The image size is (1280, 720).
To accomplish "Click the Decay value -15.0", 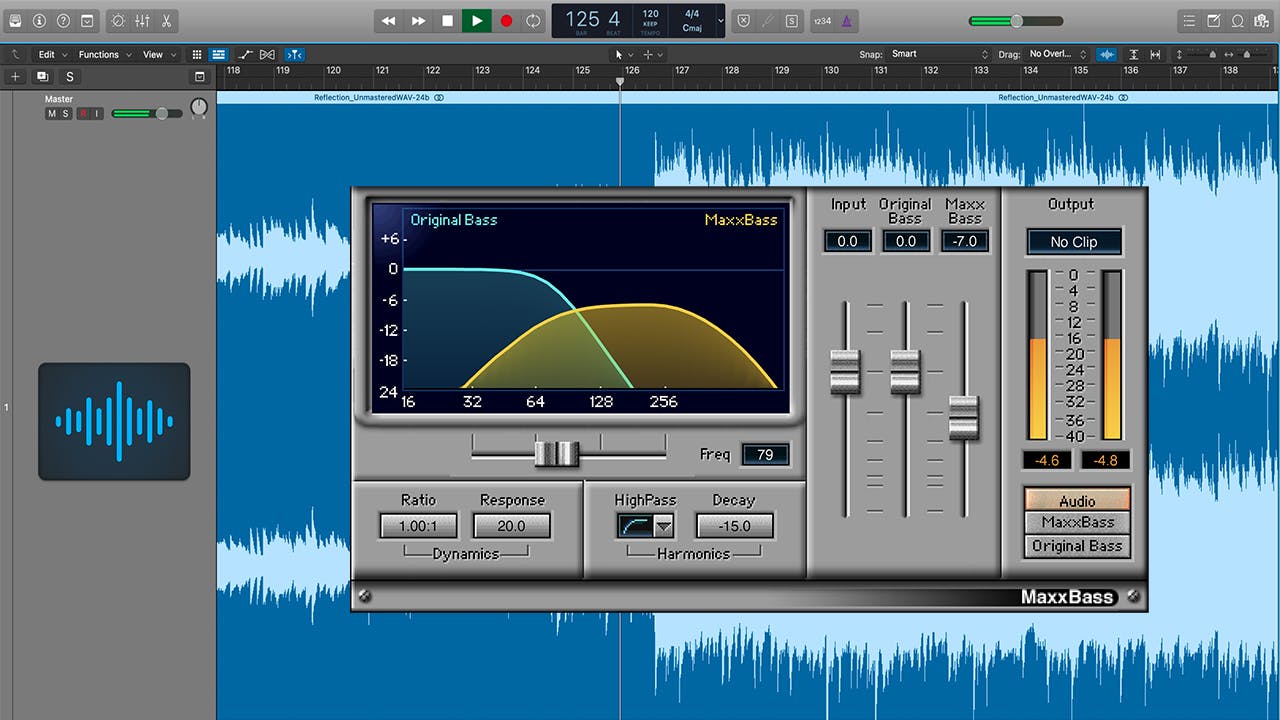I will click(x=734, y=526).
